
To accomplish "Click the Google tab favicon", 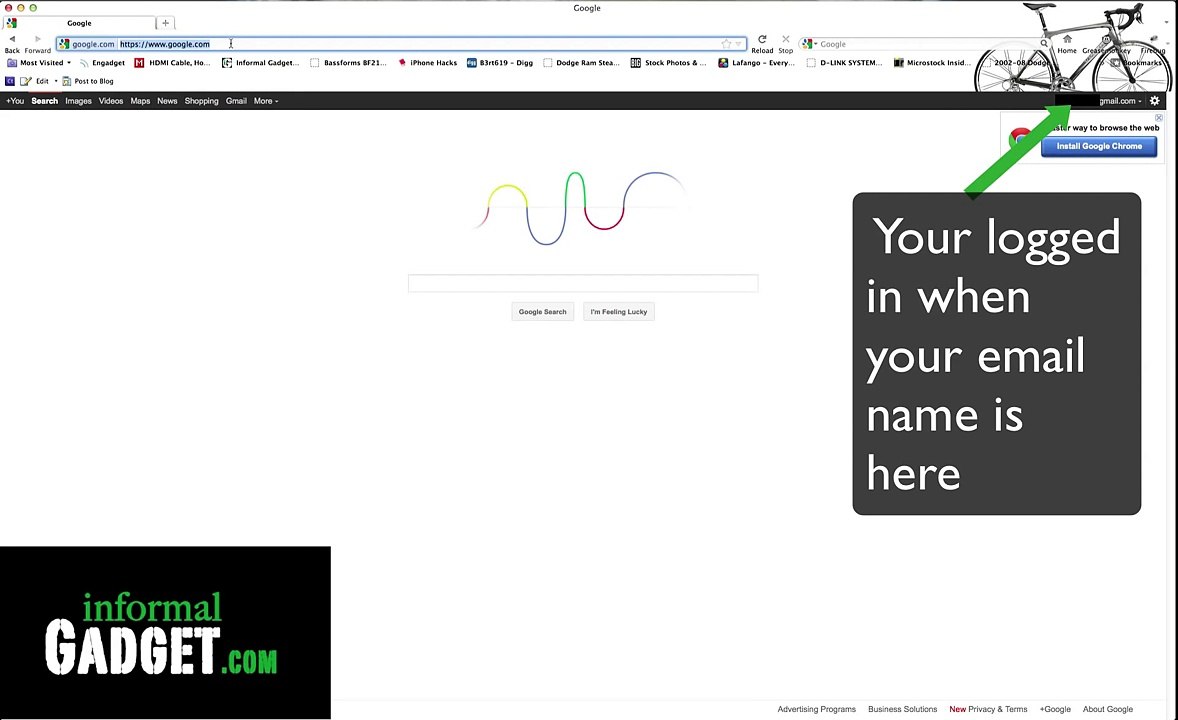I will (x=11, y=23).
